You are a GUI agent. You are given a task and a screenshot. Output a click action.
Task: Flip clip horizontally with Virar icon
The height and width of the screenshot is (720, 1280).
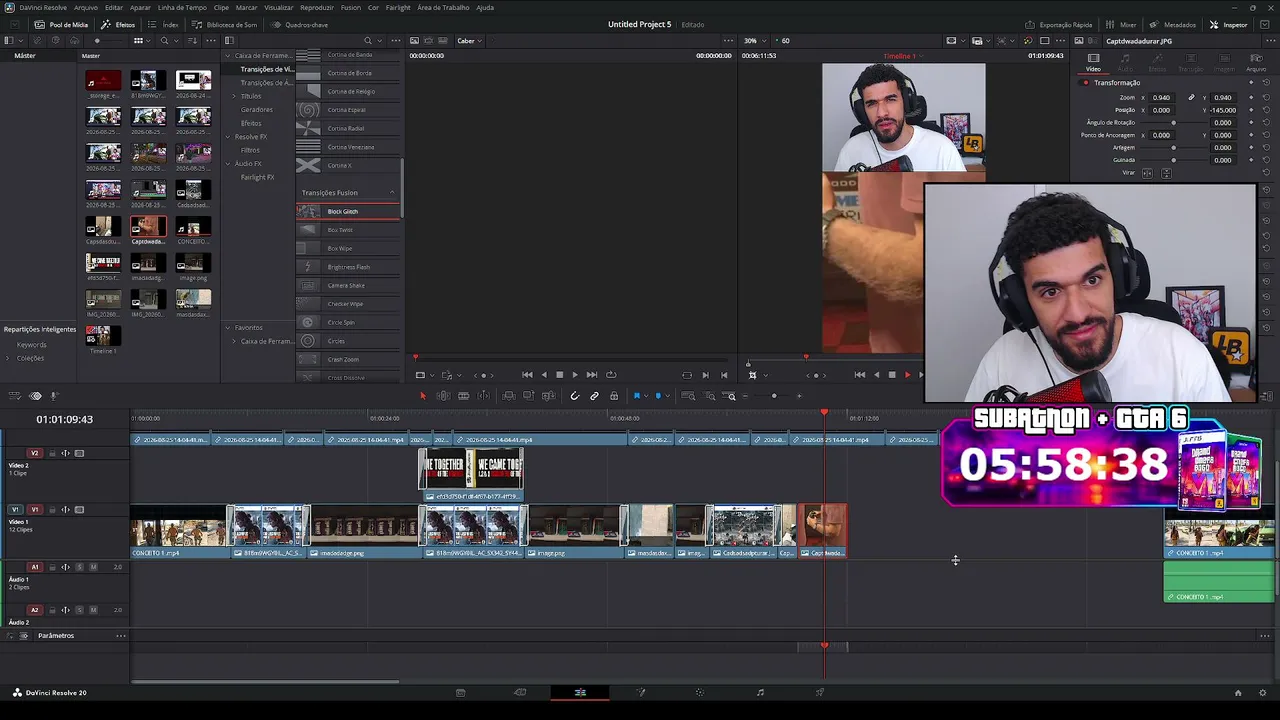click(1147, 173)
